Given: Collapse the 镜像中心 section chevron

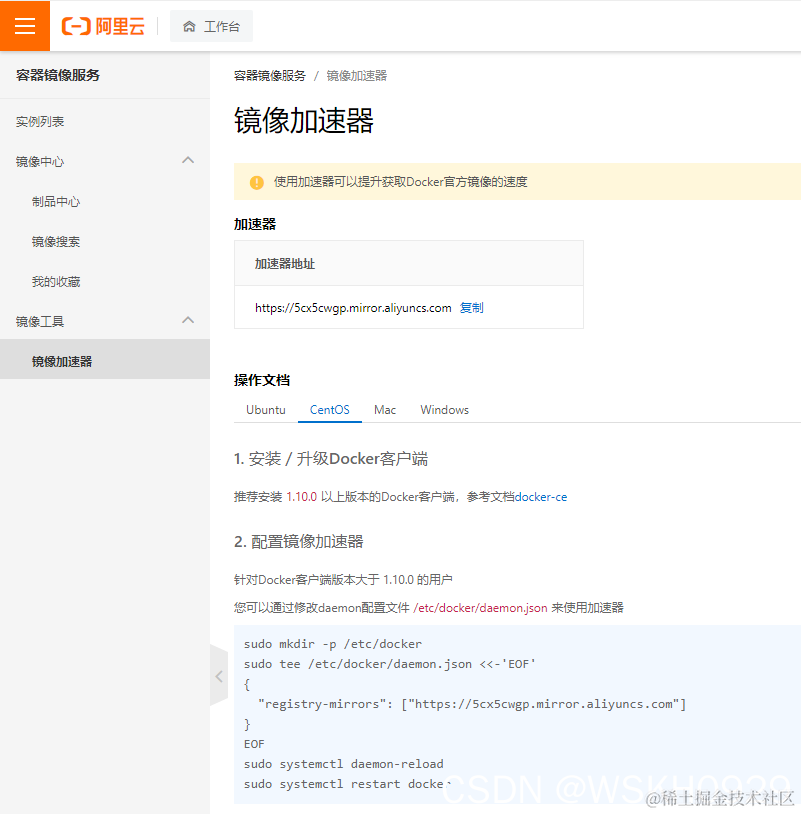Looking at the screenshot, I should [188, 160].
